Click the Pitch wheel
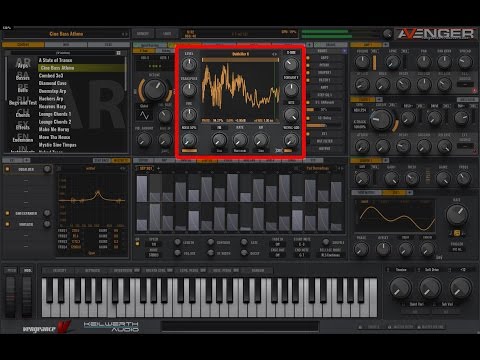 tap(11, 296)
